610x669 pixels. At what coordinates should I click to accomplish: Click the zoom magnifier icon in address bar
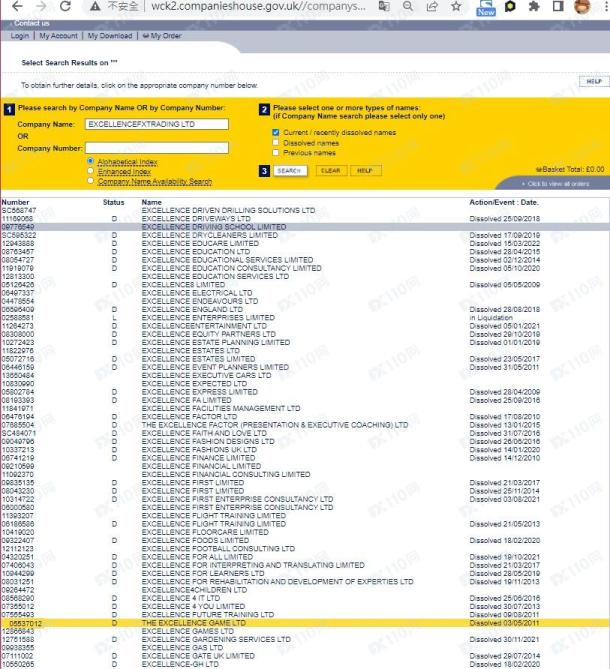point(408,6)
